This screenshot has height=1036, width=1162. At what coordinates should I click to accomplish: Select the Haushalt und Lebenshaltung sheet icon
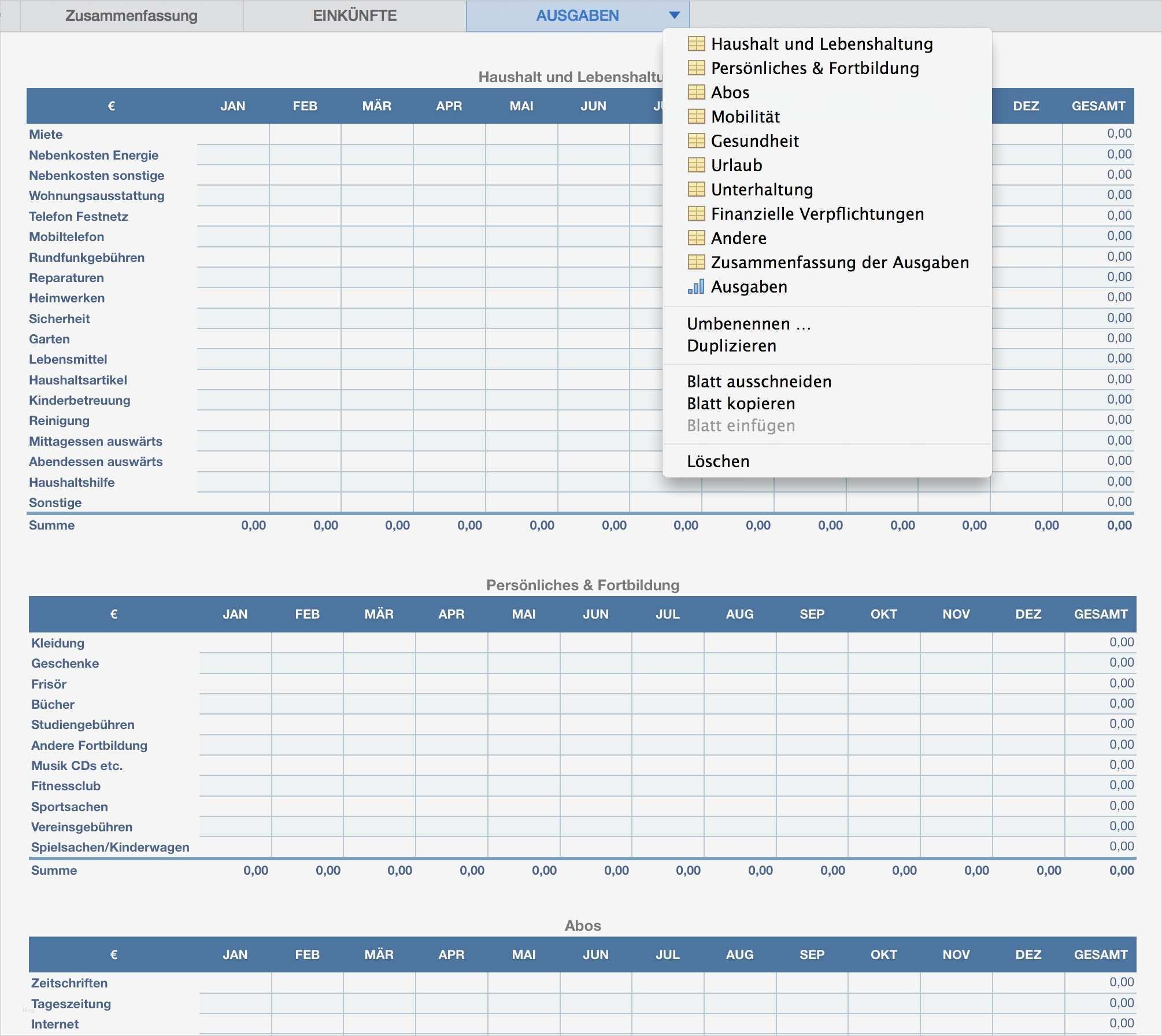click(x=695, y=43)
